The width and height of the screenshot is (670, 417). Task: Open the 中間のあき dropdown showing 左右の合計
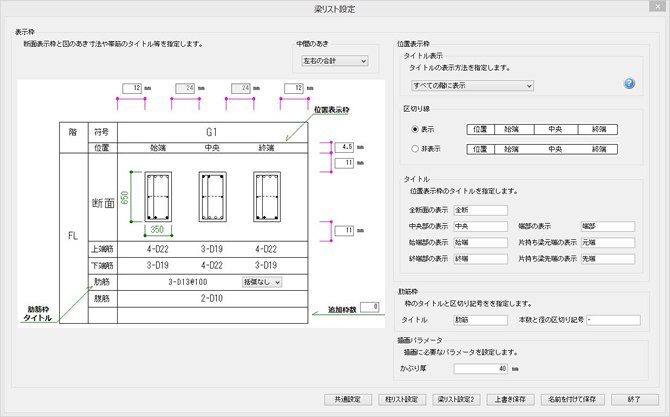335,61
